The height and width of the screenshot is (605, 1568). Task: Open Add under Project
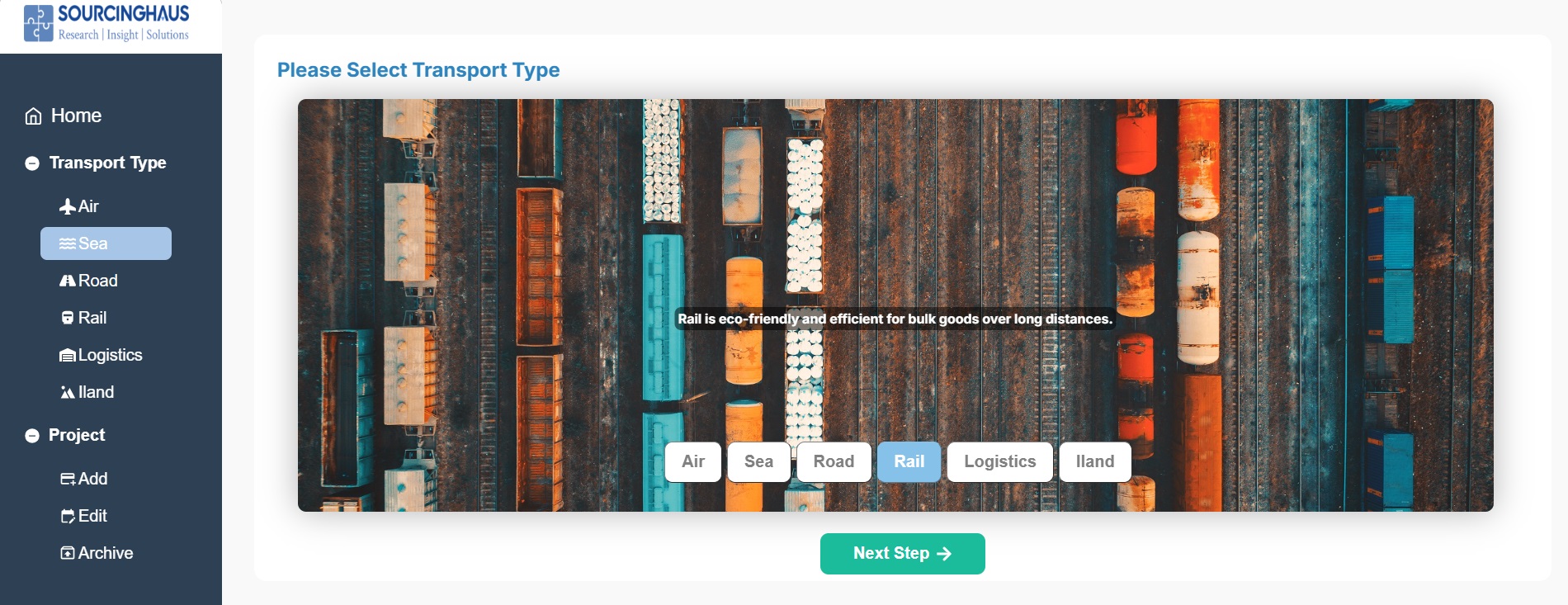(106, 479)
